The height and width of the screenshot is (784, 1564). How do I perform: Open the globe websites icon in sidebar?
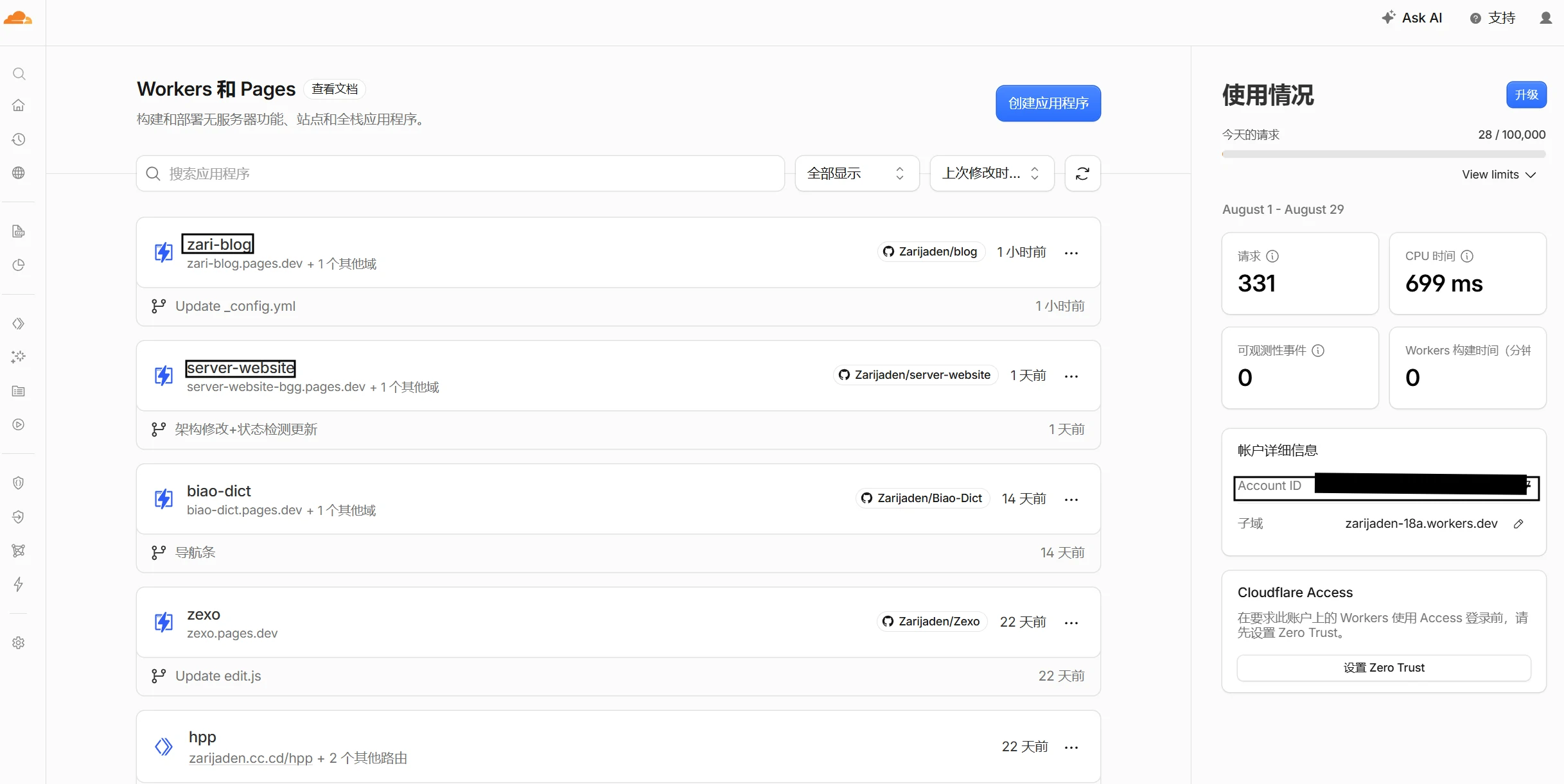coord(19,173)
